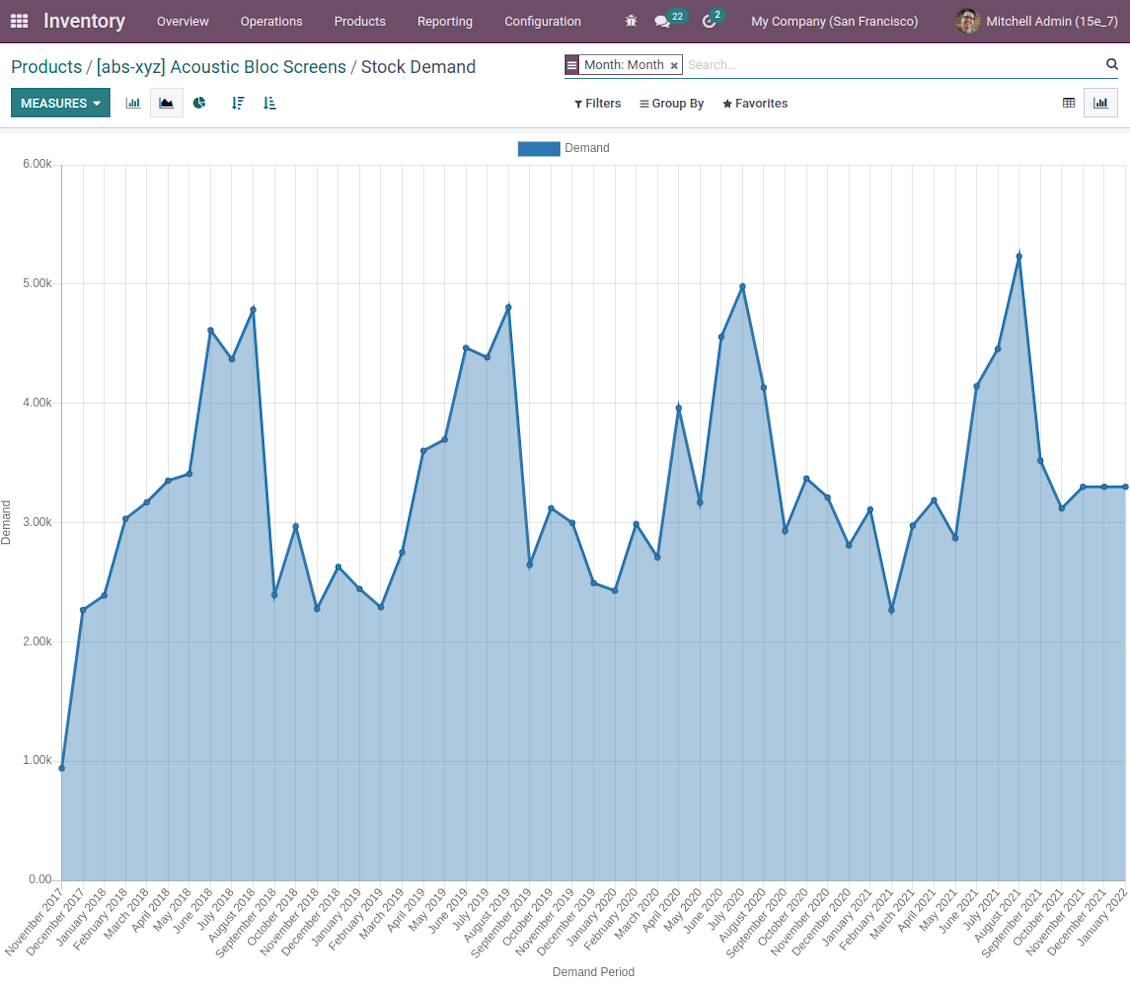Go to Acoustic Bloc Screens breadcrumb

point(221,67)
